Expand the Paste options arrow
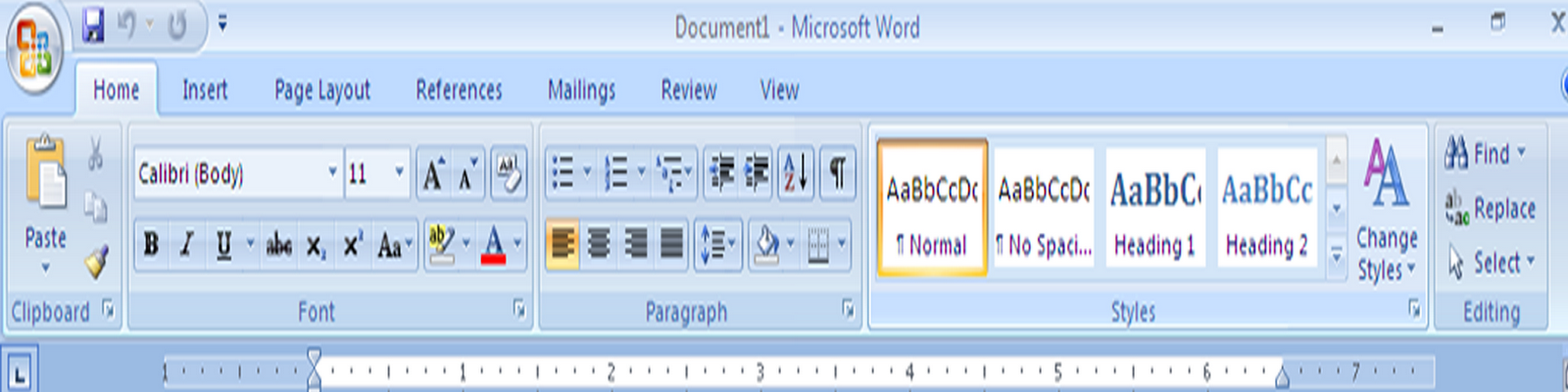This screenshot has height=392, width=1568. click(45, 268)
